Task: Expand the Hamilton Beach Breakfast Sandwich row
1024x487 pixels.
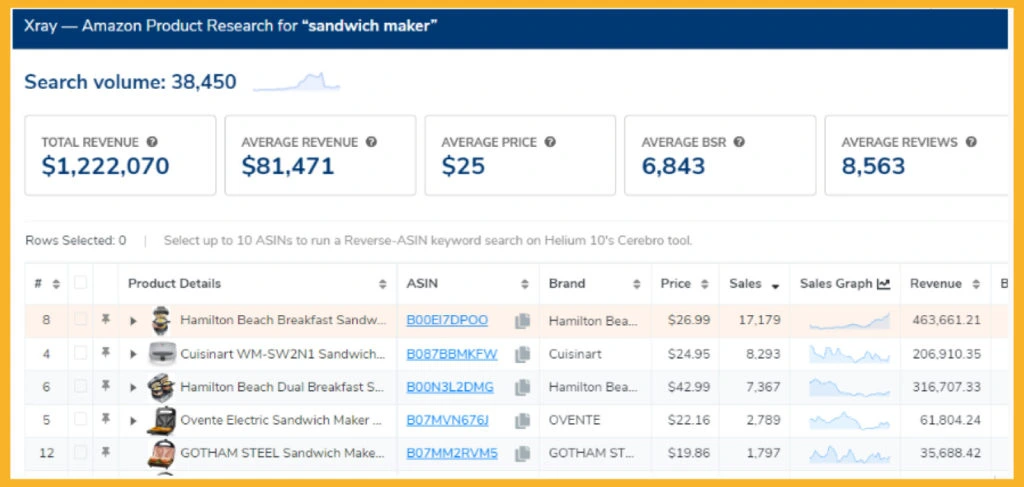Action: pyautogui.click(x=134, y=321)
